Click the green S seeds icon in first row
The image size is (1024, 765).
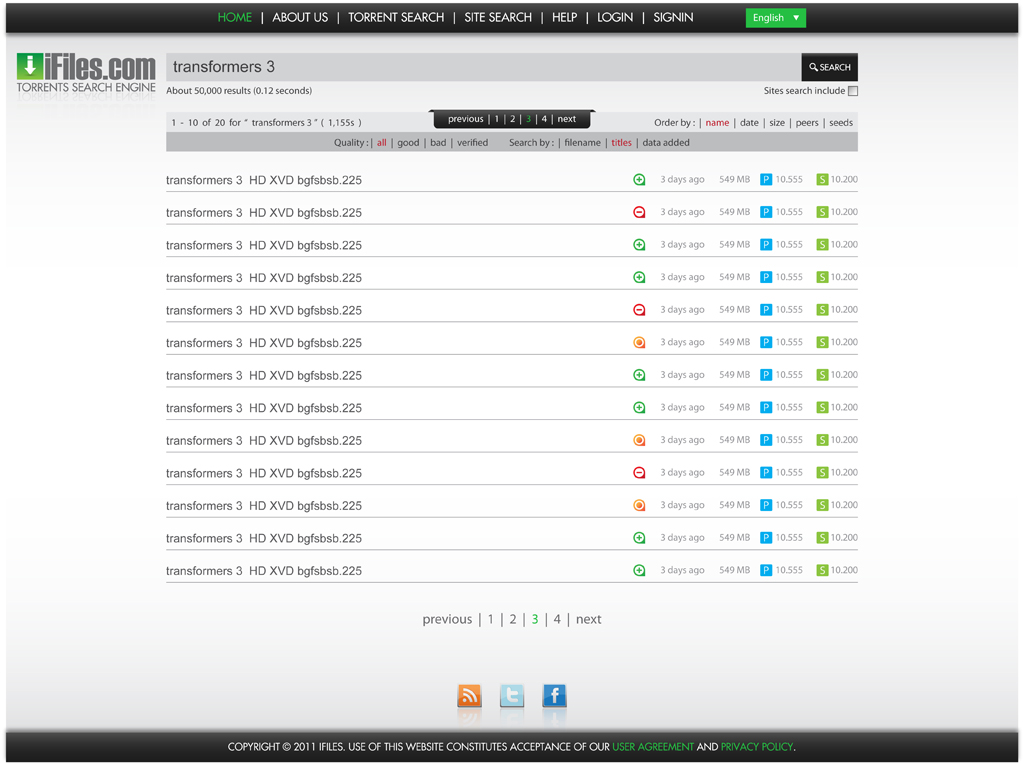pos(822,180)
